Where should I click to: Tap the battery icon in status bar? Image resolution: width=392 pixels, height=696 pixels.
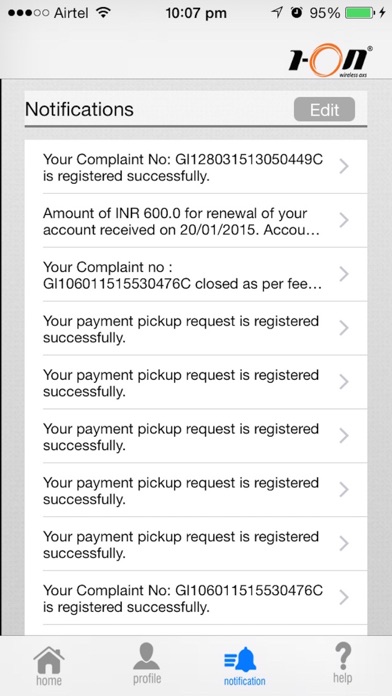(x=360, y=13)
